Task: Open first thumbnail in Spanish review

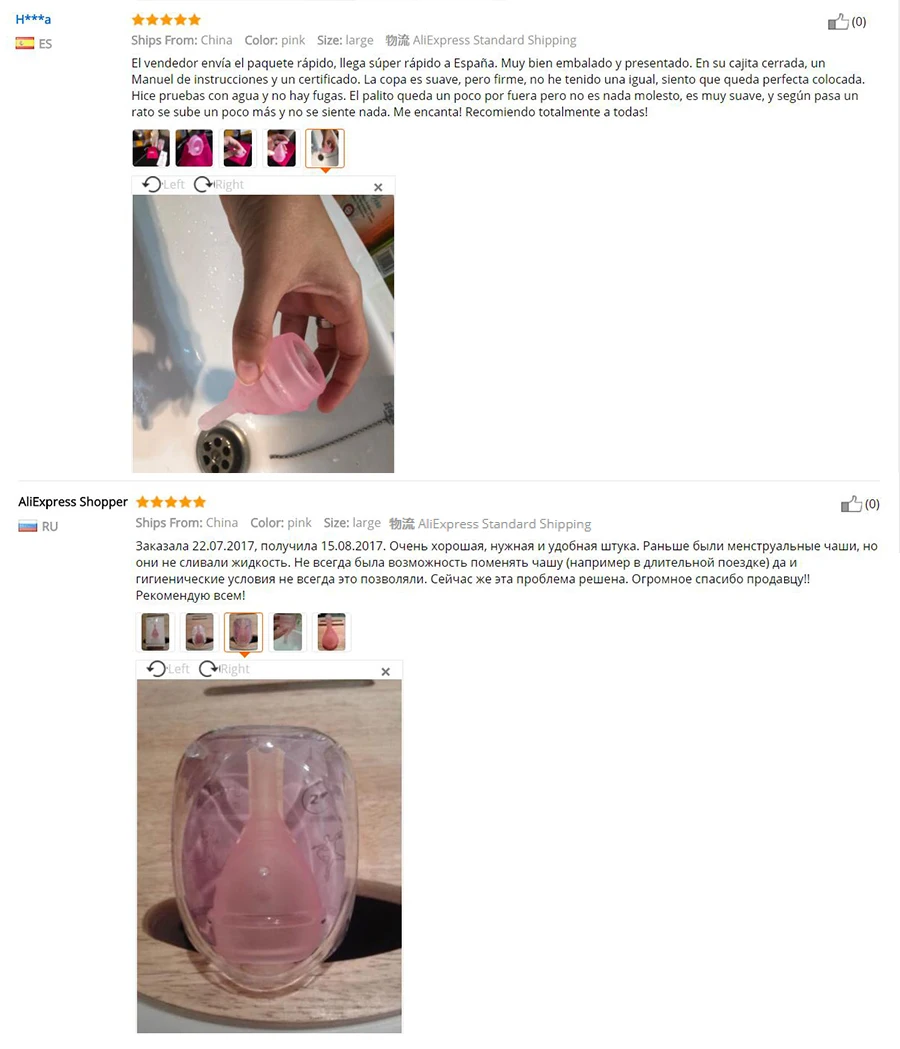Action: (x=151, y=148)
